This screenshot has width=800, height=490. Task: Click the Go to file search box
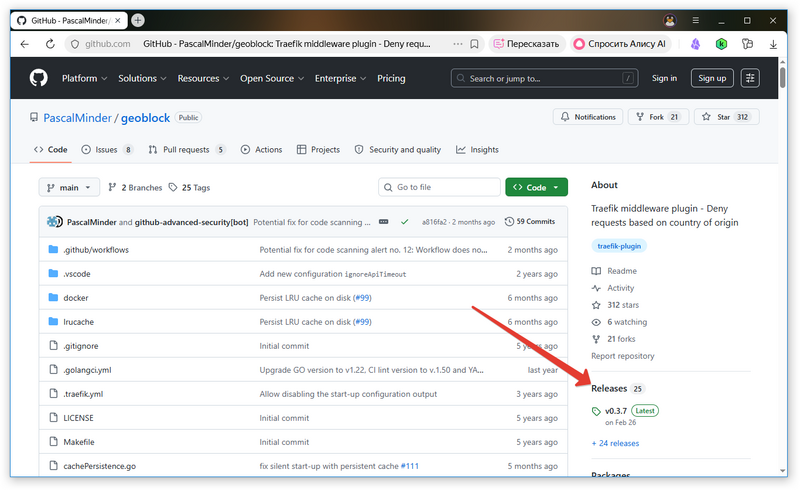[x=439, y=187]
